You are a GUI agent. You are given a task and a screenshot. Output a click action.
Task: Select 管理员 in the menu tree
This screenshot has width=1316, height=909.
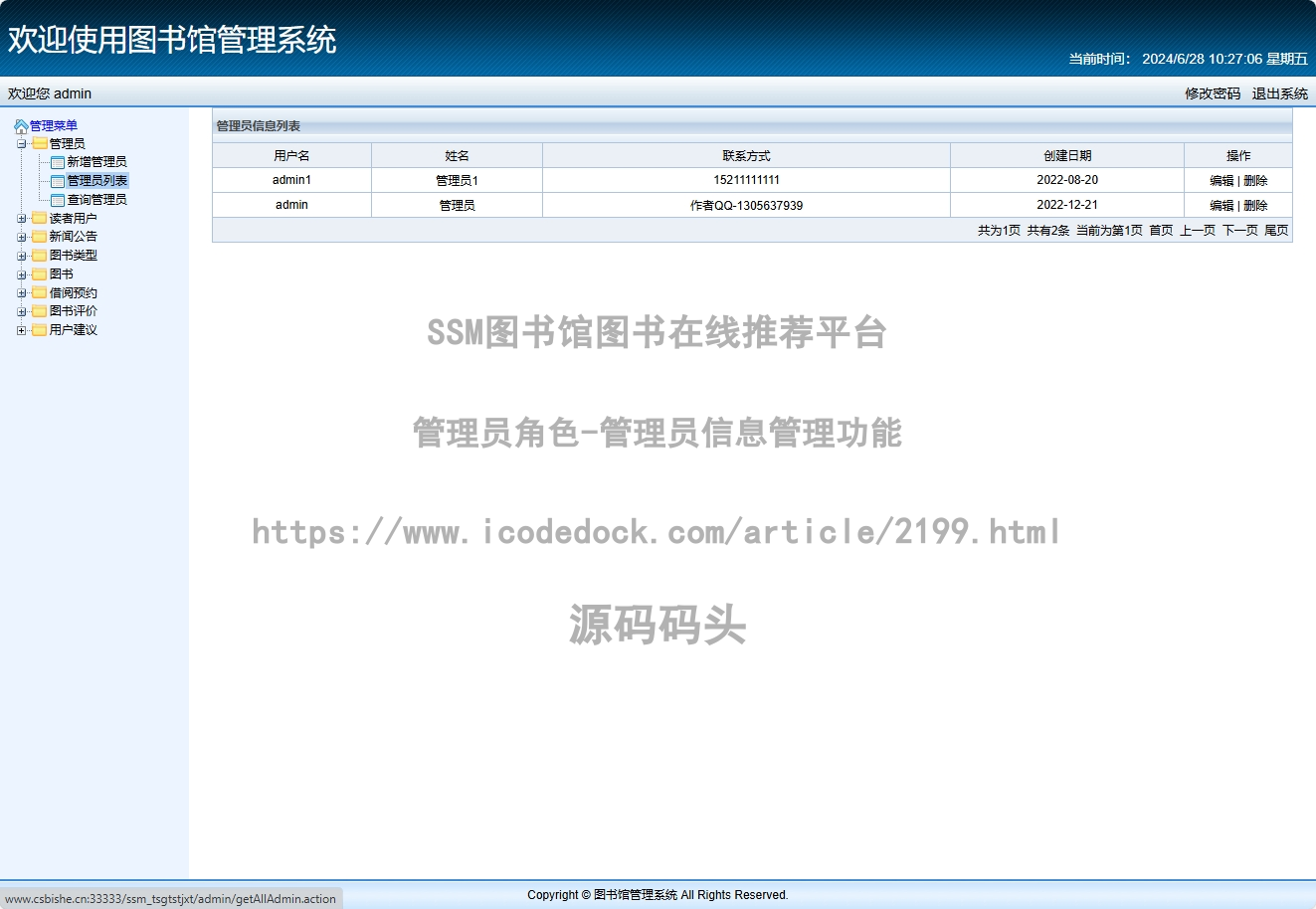68,144
